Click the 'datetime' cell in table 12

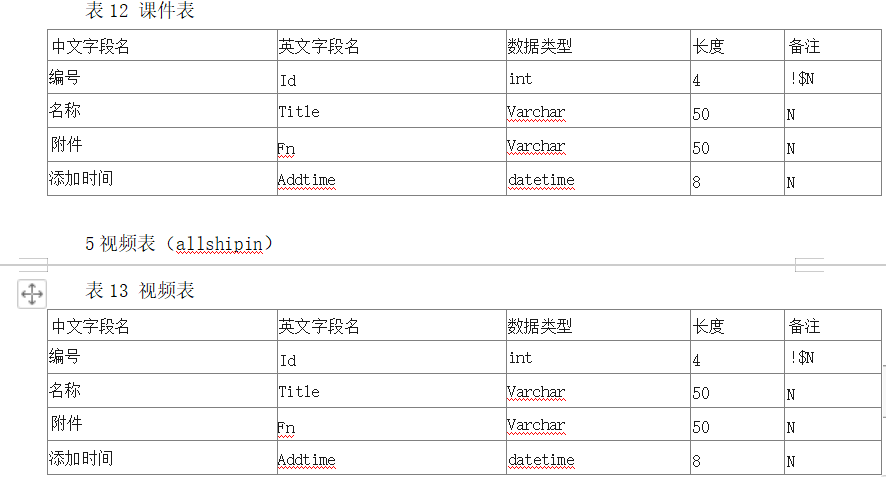[x=598, y=179]
